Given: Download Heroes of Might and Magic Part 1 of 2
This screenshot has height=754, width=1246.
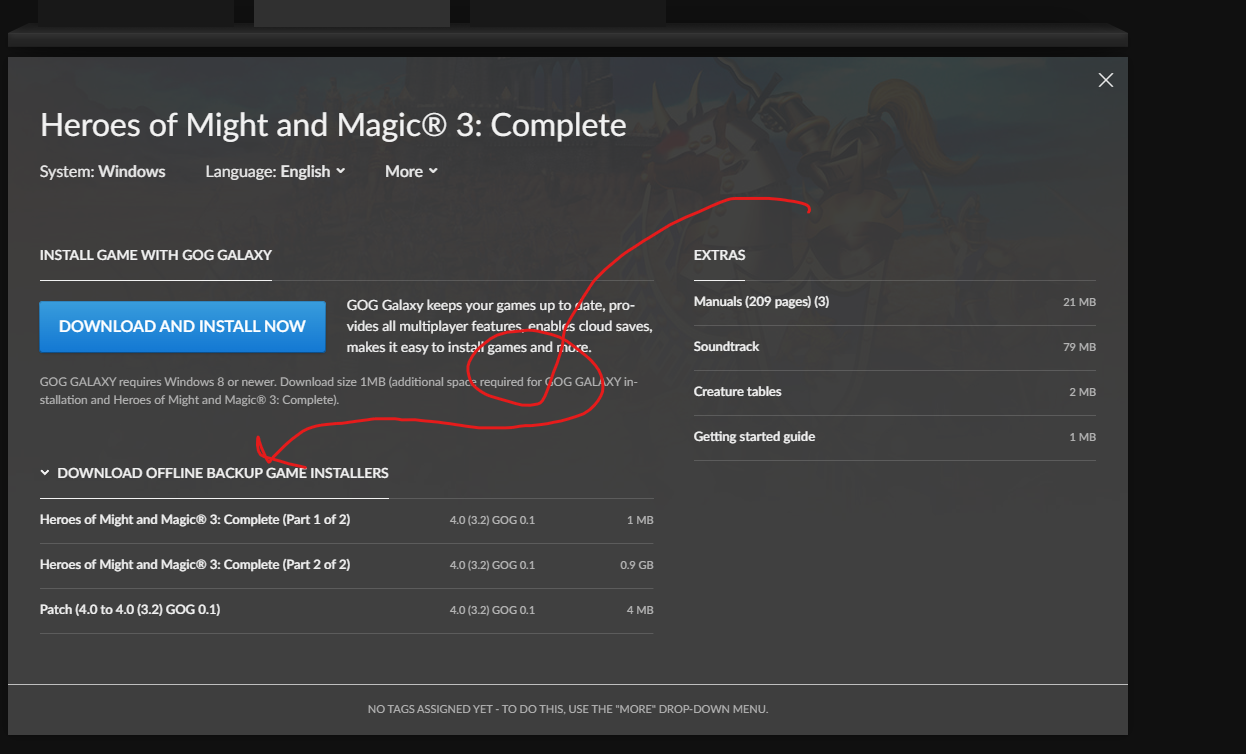Looking at the screenshot, I should tap(346, 520).
